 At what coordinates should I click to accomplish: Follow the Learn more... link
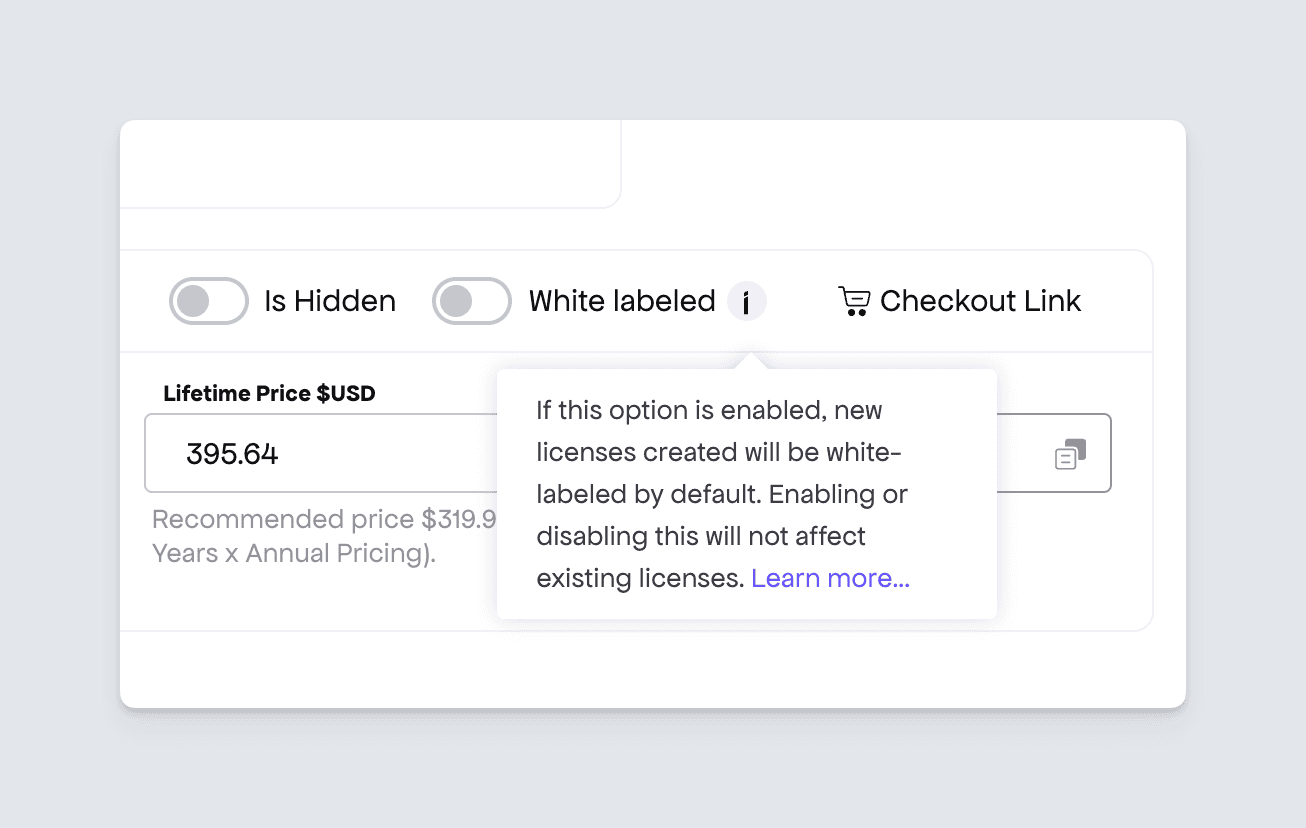point(830,578)
